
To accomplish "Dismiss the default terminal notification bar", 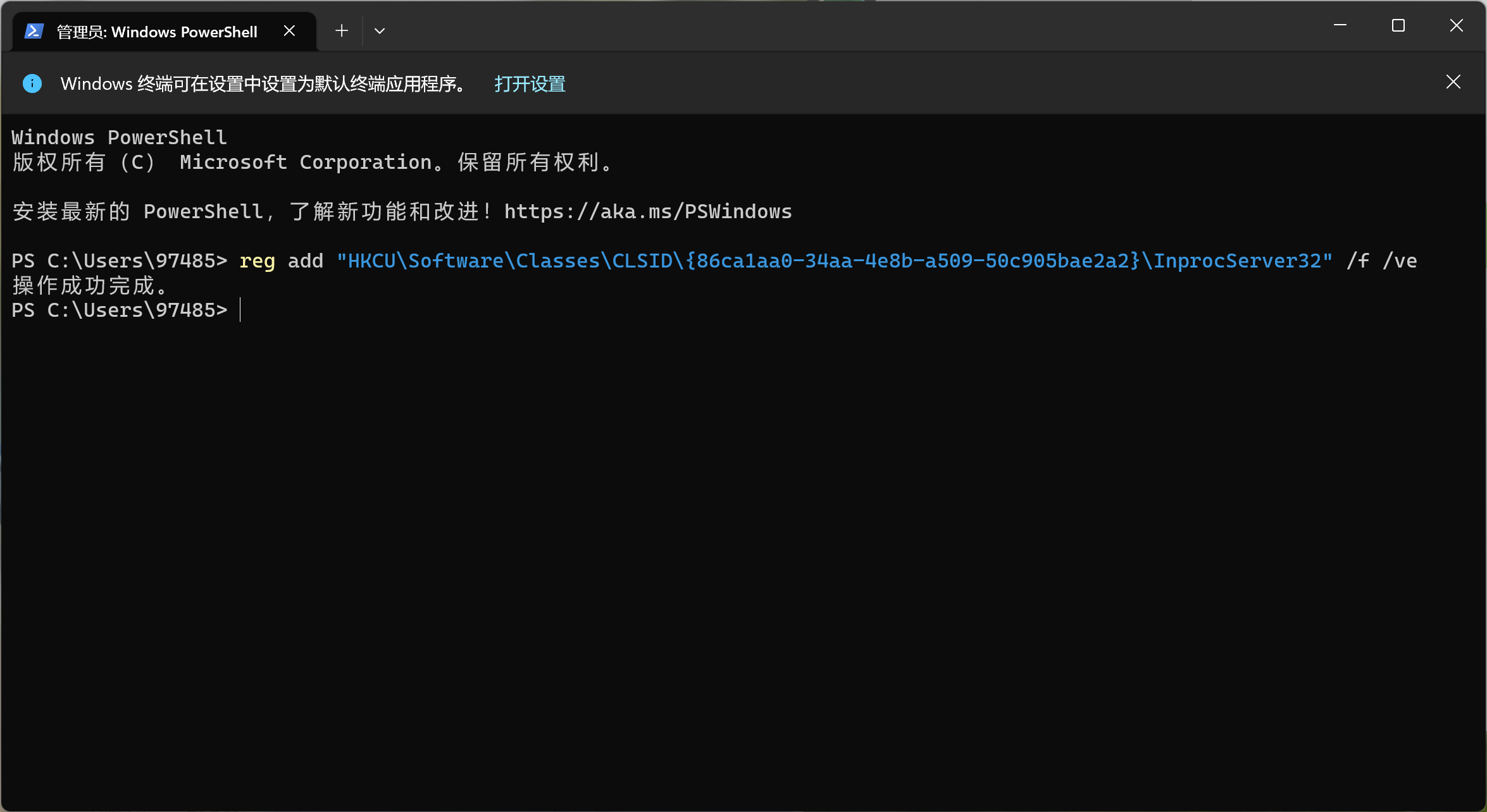I will point(1453,82).
